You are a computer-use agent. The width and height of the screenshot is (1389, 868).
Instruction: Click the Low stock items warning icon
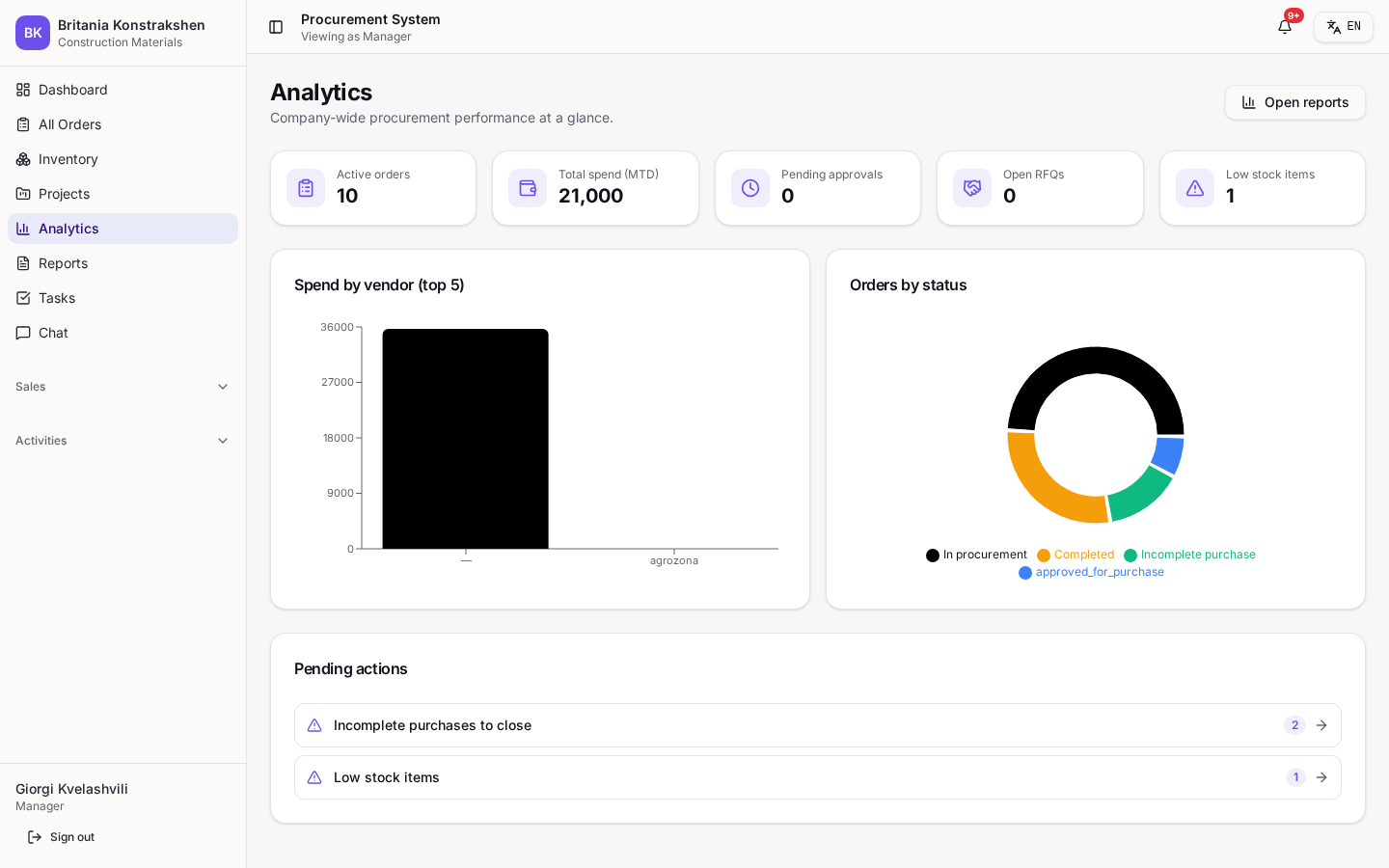pyautogui.click(x=1195, y=188)
